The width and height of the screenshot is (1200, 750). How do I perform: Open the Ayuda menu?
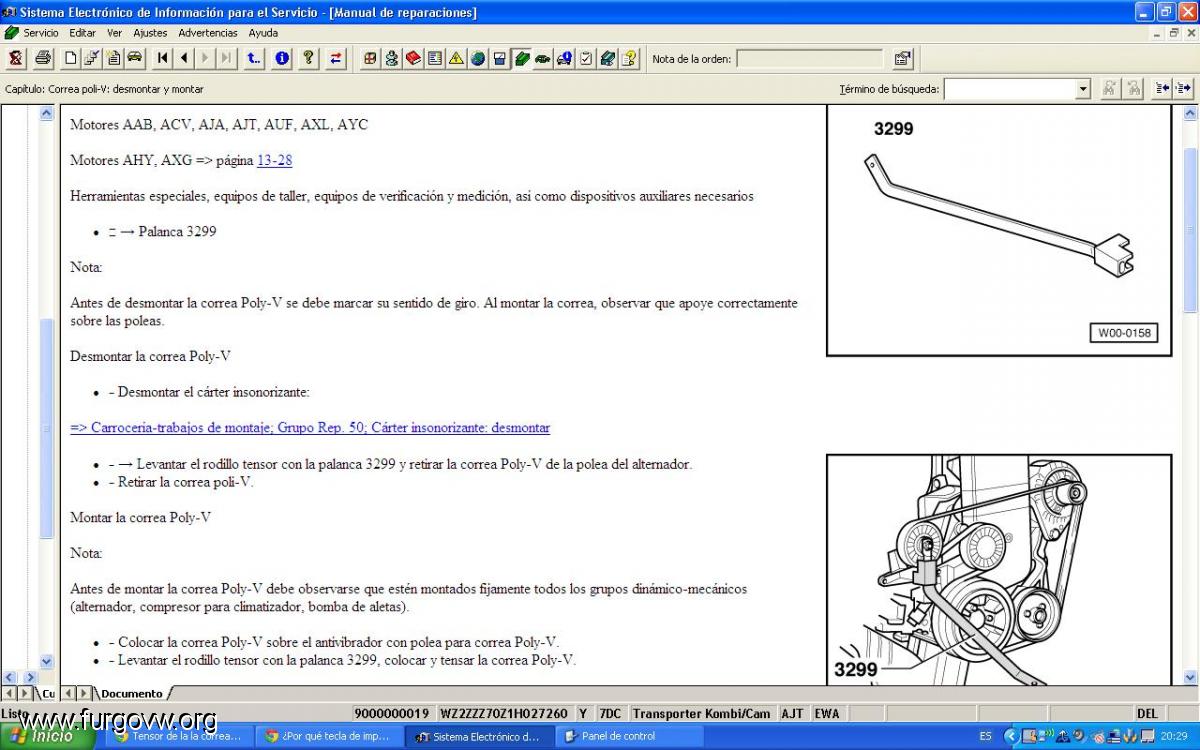(x=263, y=33)
